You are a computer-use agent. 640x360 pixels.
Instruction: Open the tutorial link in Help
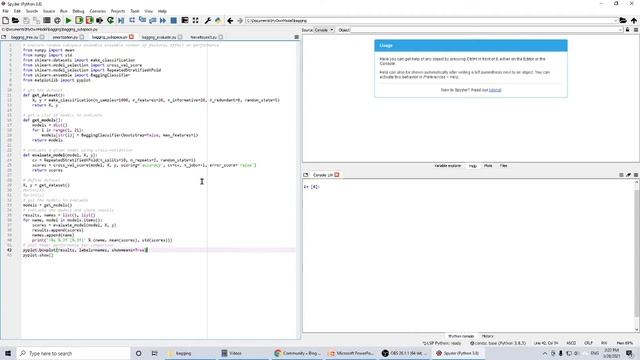tap(495, 90)
